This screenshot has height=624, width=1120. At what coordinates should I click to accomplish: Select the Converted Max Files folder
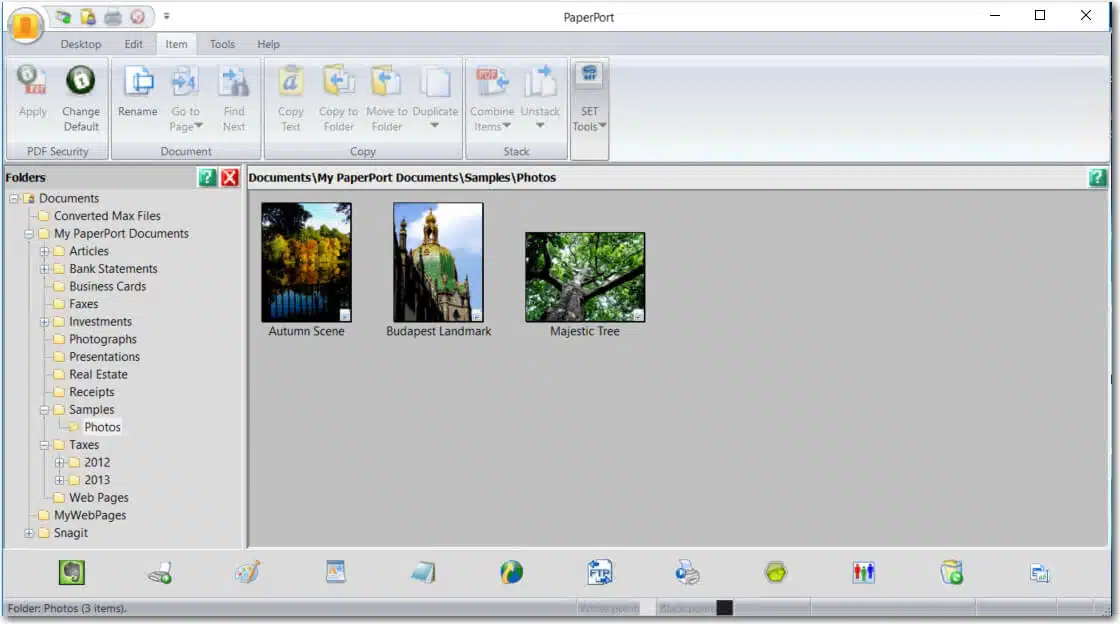click(x=107, y=216)
